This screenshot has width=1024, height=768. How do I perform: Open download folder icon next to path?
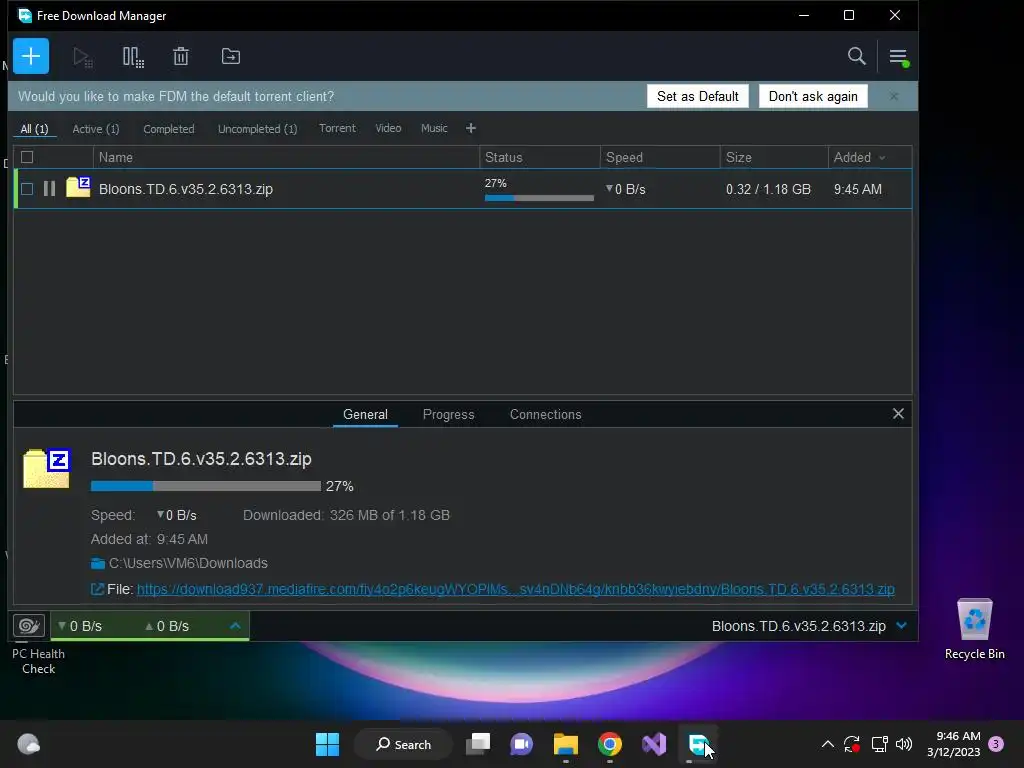(98, 564)
